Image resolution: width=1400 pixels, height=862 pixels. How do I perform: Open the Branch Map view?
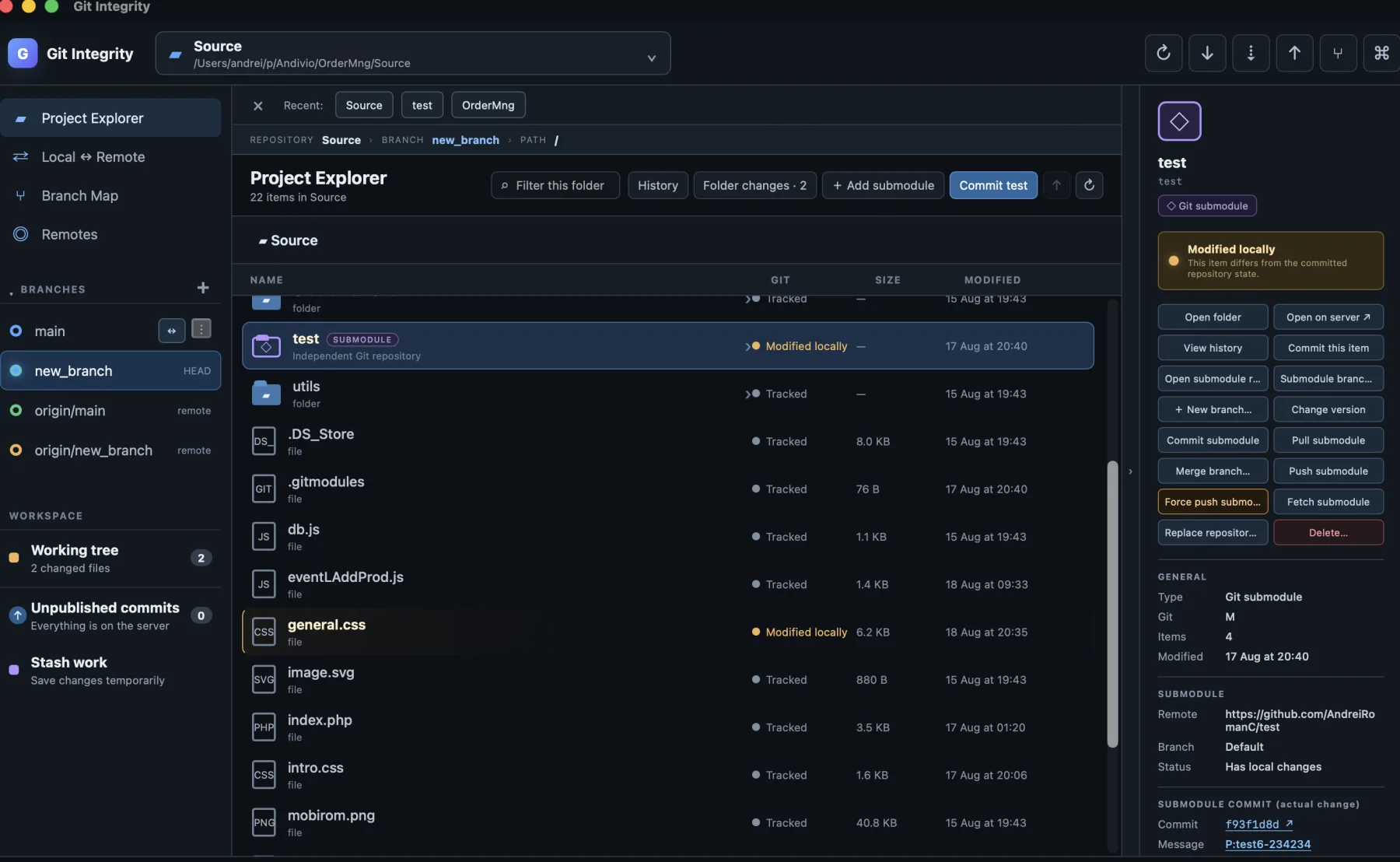110,196
